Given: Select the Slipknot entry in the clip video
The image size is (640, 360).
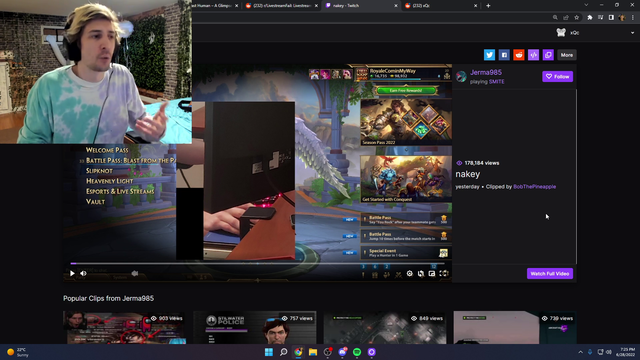Looking at the screenshot, I should click(99, 171).
